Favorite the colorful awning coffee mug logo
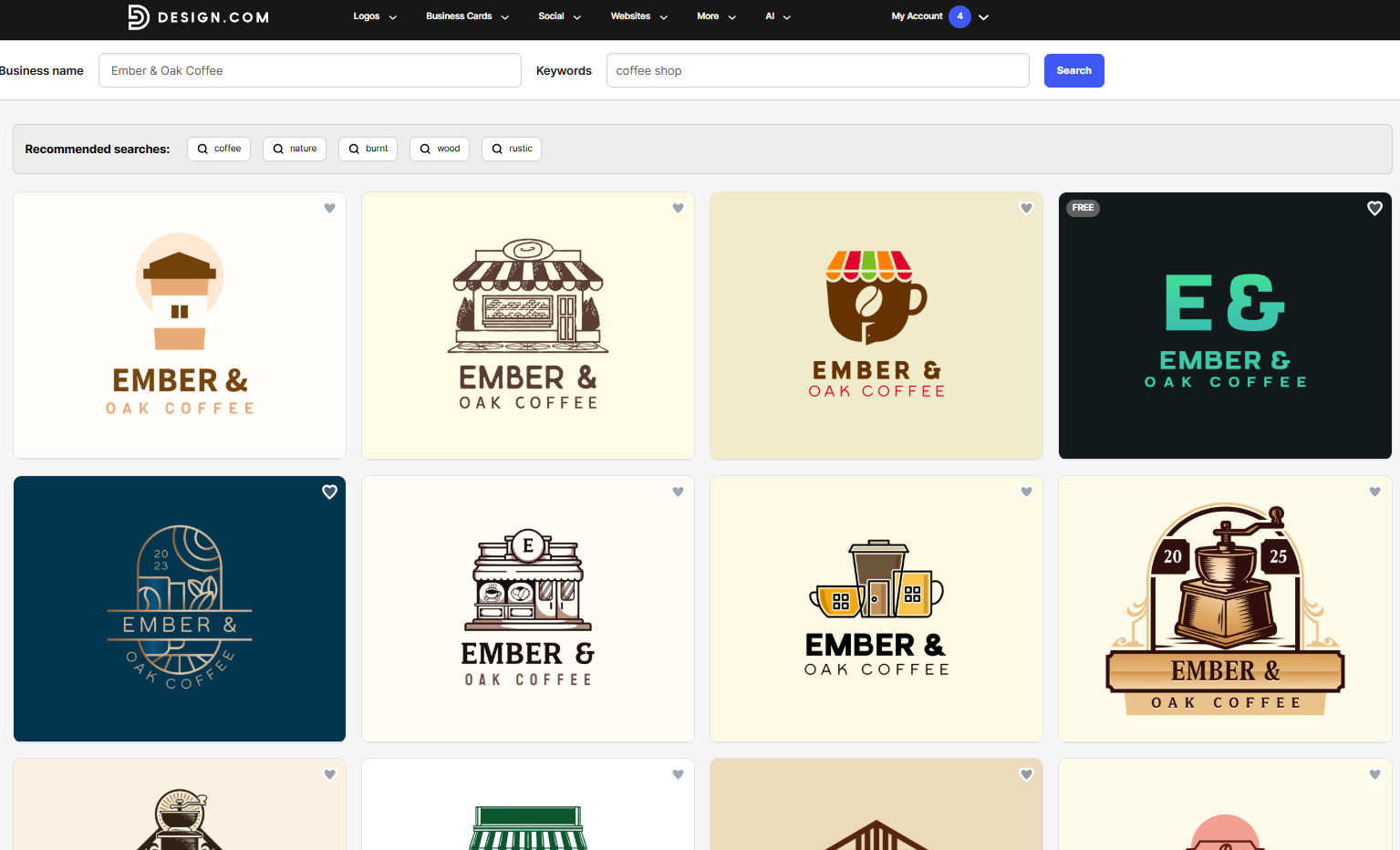Viewport: 1400px width, 850px height. (x=1027, y=208)
